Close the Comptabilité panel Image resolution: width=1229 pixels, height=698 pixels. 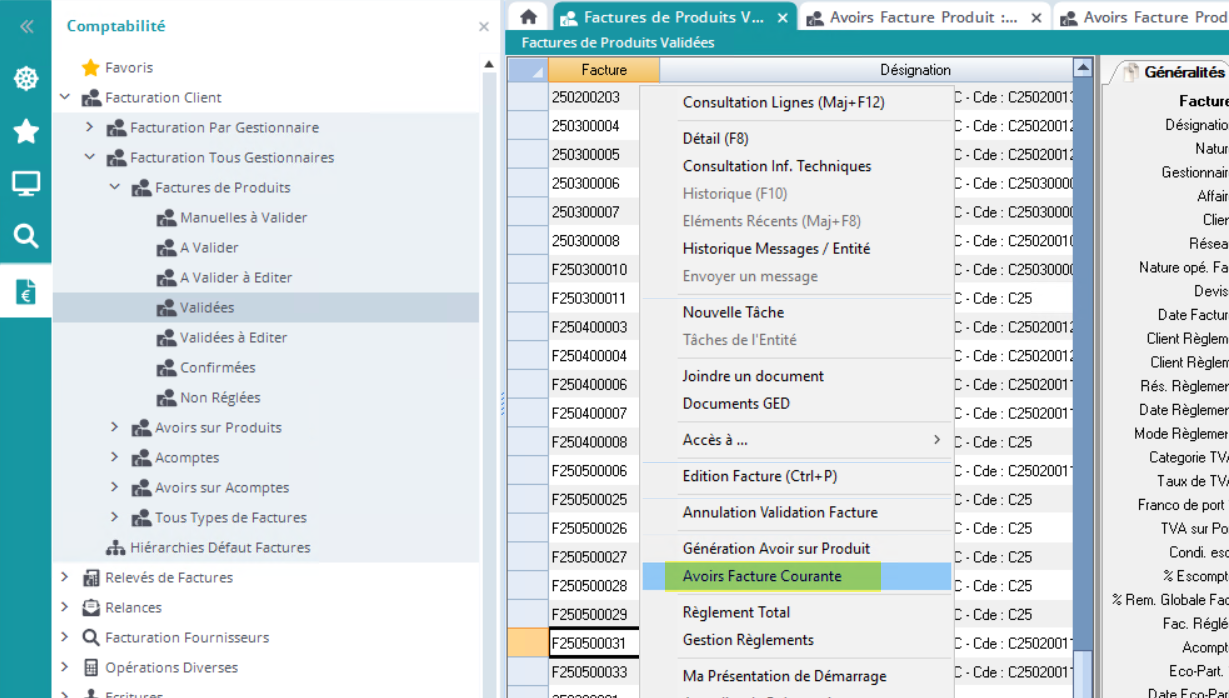point(484,27)
